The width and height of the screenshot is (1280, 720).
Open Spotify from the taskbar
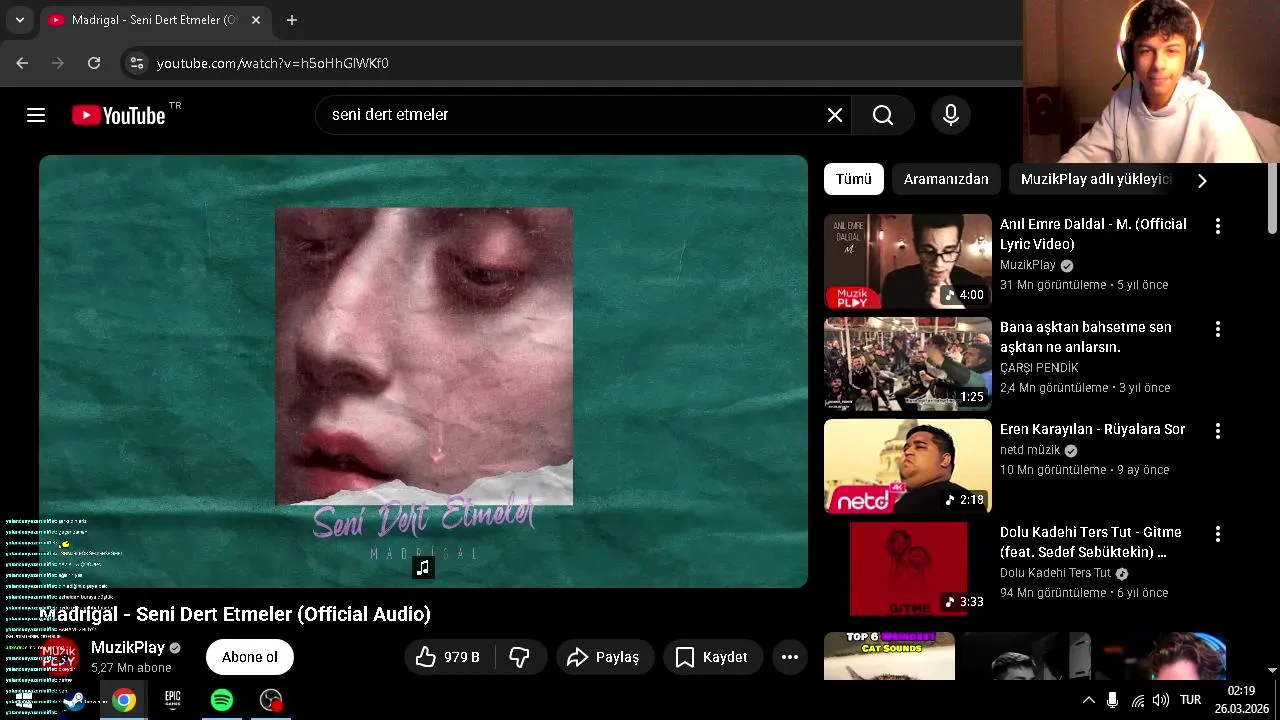pyautogui.click(x=222, y=700)
